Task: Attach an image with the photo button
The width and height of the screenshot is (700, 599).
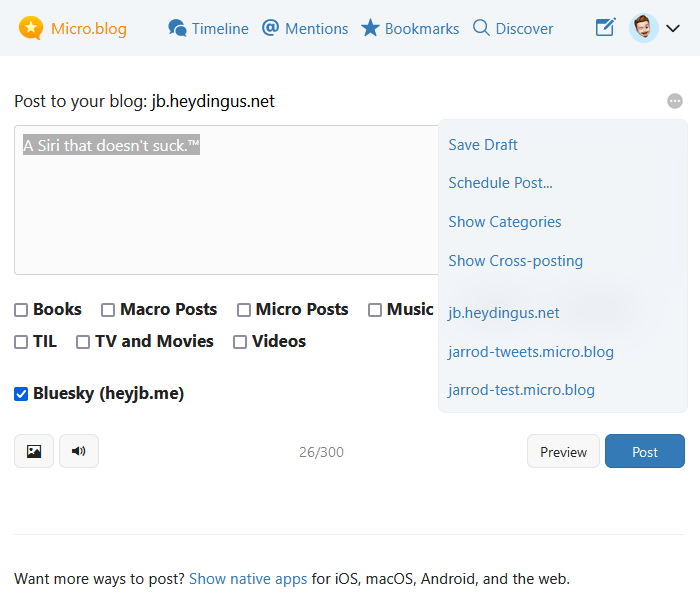Action: click(34, 451)
